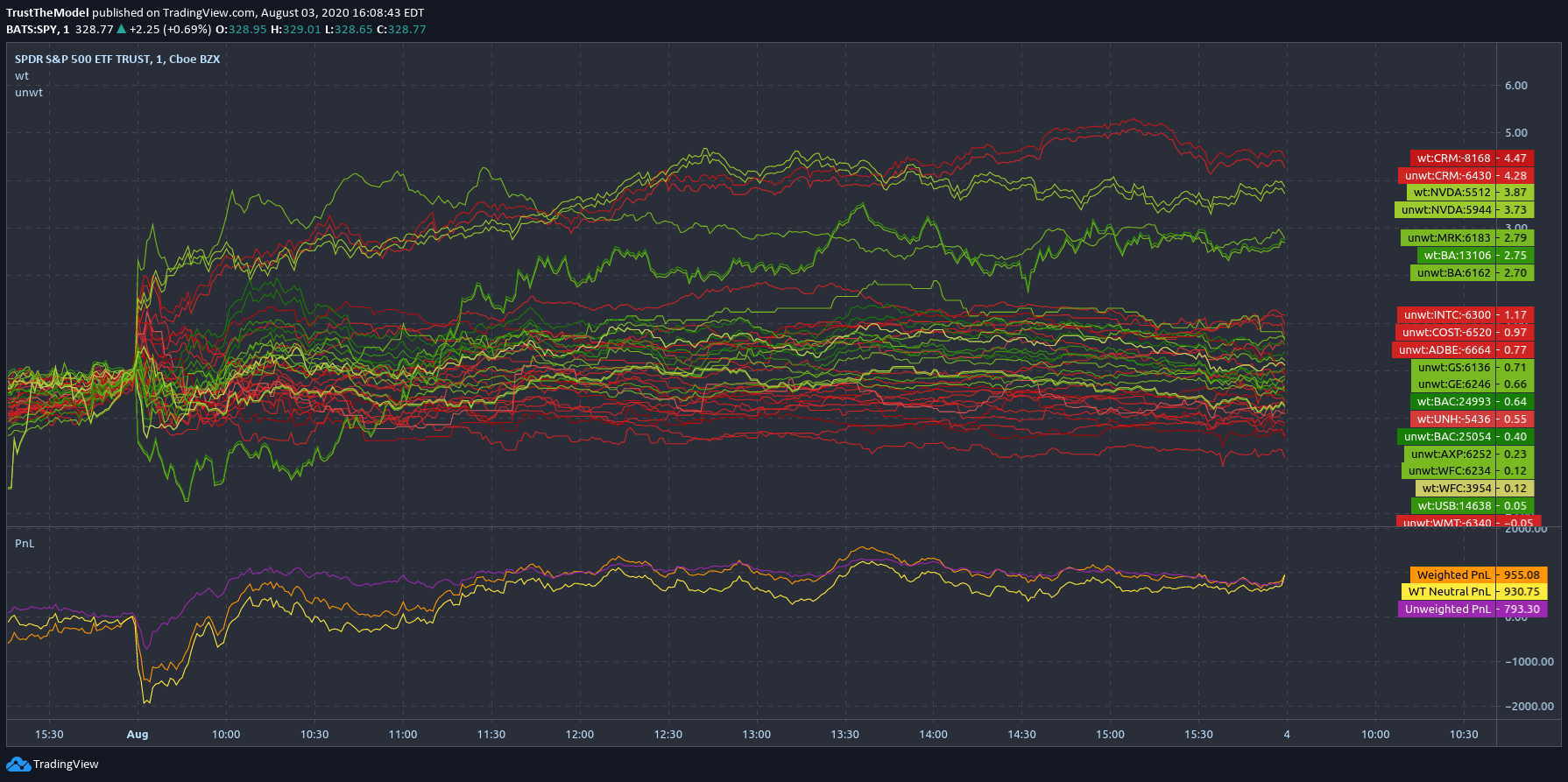Click the unwt:WFC:6234 price label
This screenshot has height=782, width=1568.
click(x=1467, y=471)
